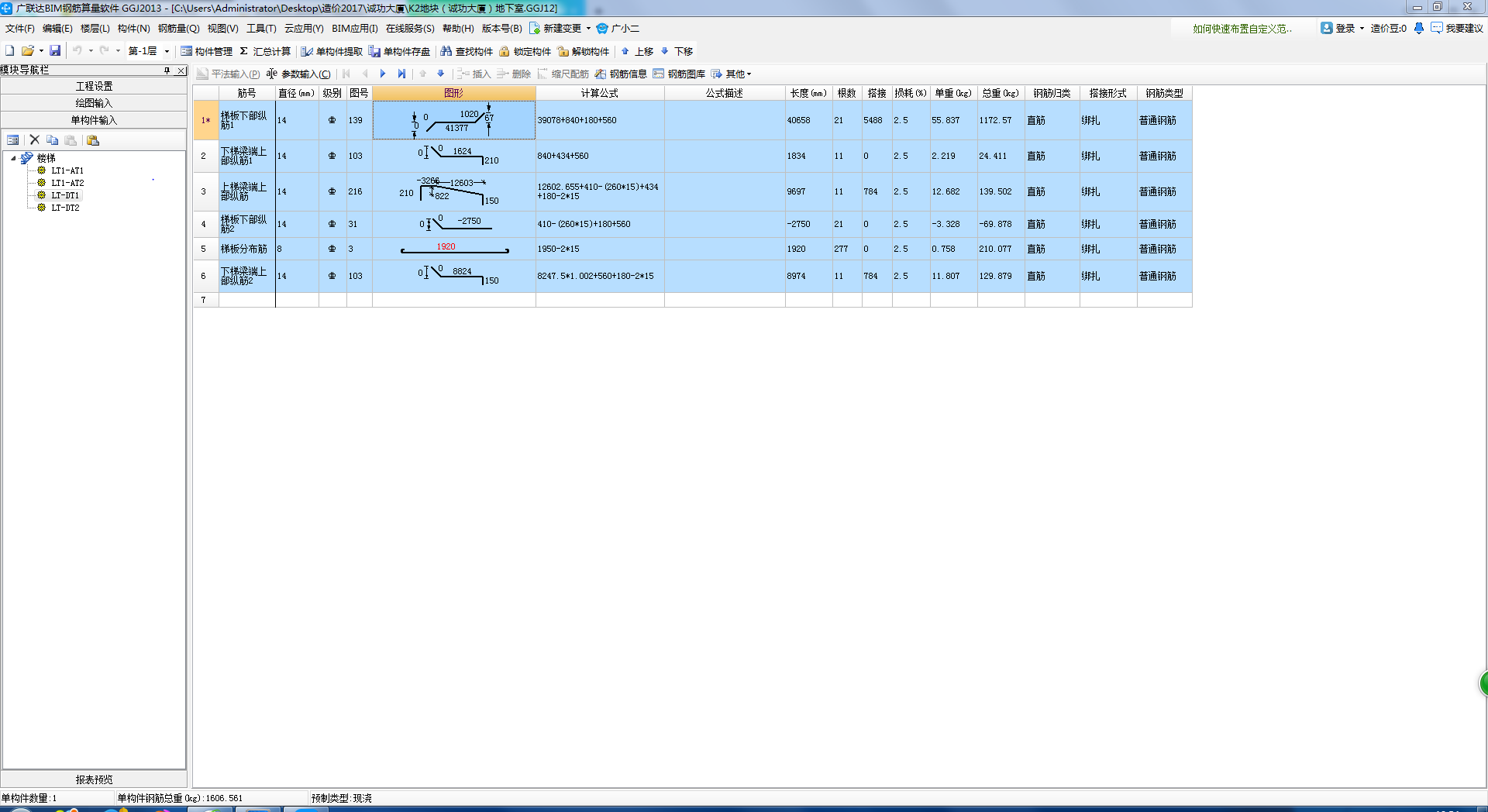Click 我要建议 feedback button
The image size is (1488, 812).
pos(1457,29)
